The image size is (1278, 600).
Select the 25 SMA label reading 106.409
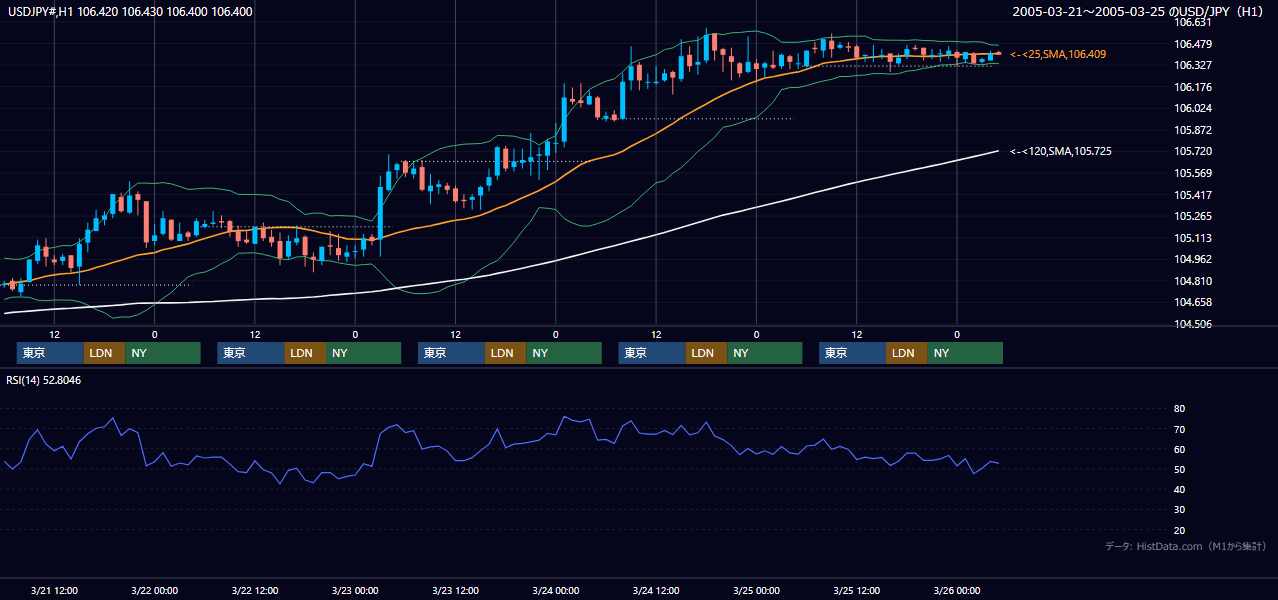click(1058, 54)
